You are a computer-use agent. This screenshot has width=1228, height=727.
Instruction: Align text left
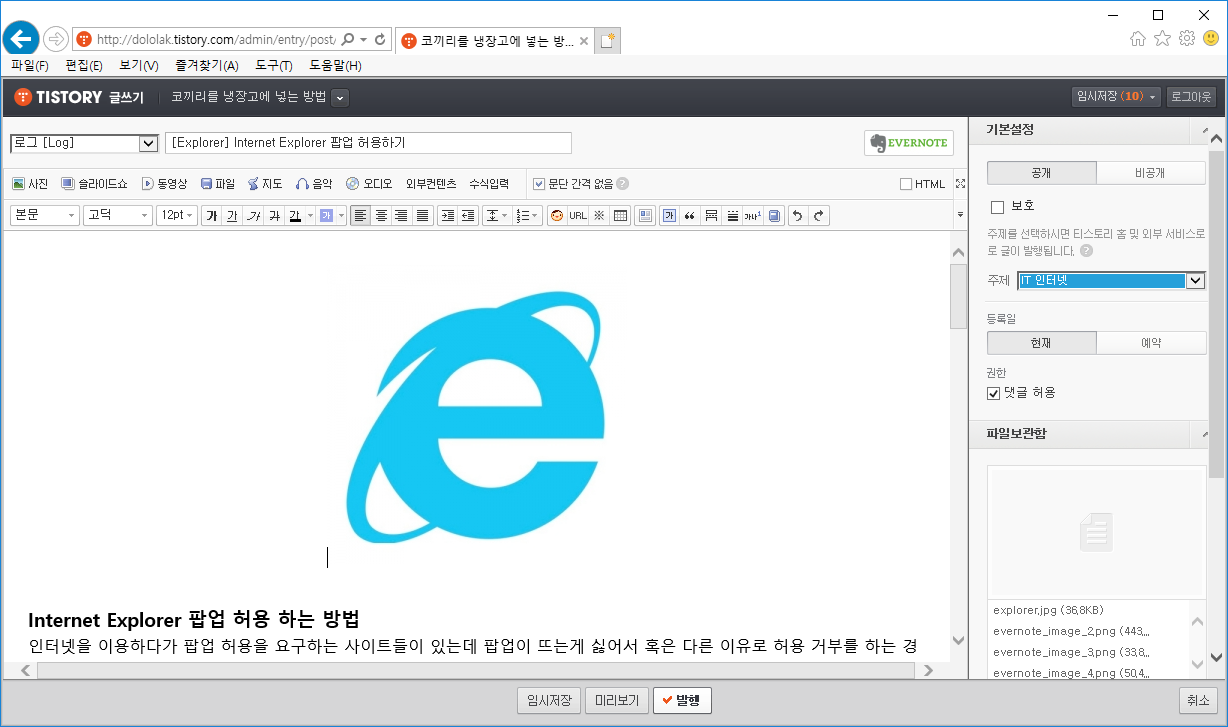click(360, 215)
